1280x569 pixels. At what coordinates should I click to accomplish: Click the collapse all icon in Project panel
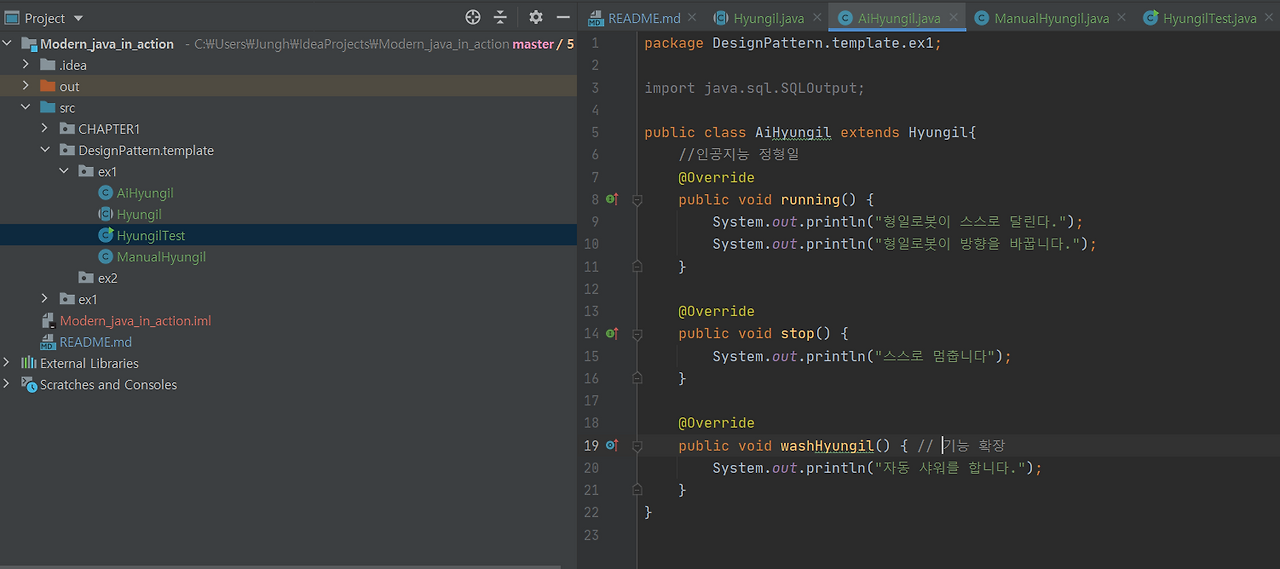(500, 17)
